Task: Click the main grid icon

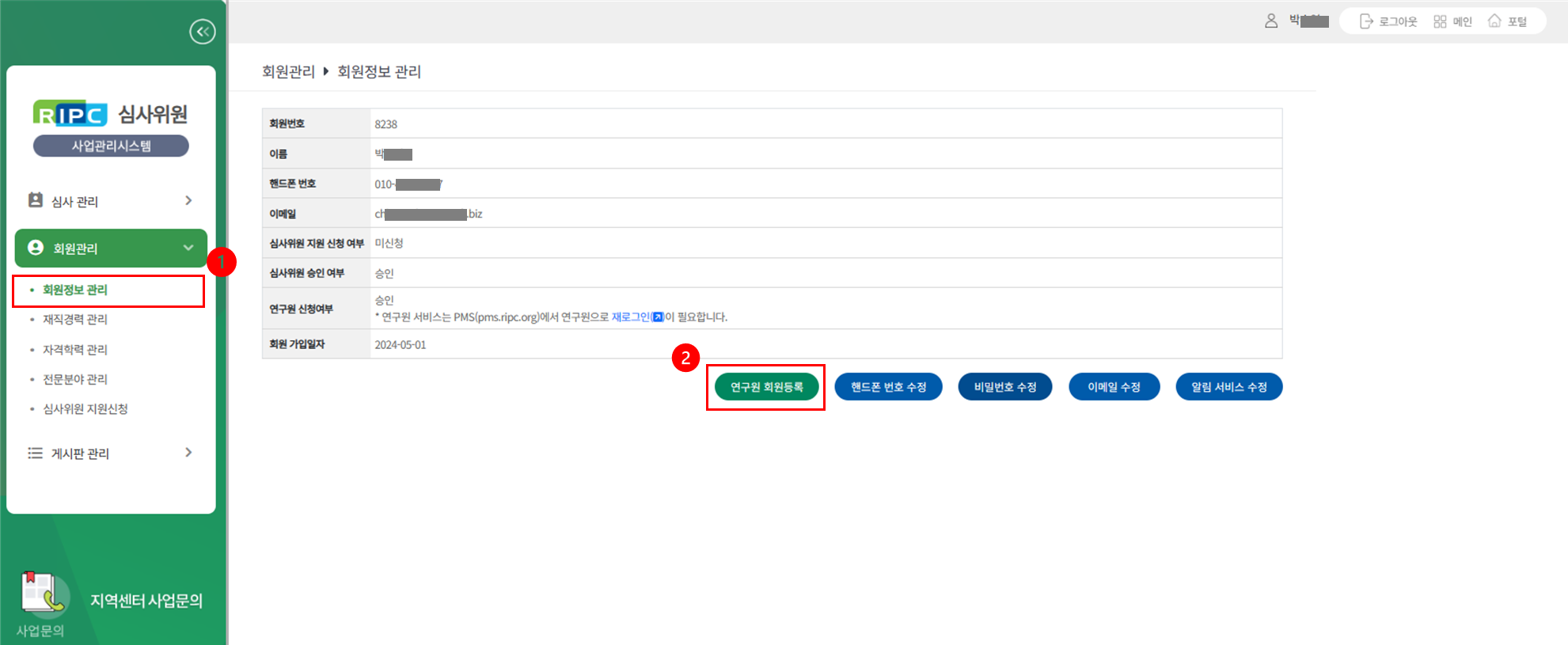Action: tap(1440, 21)
